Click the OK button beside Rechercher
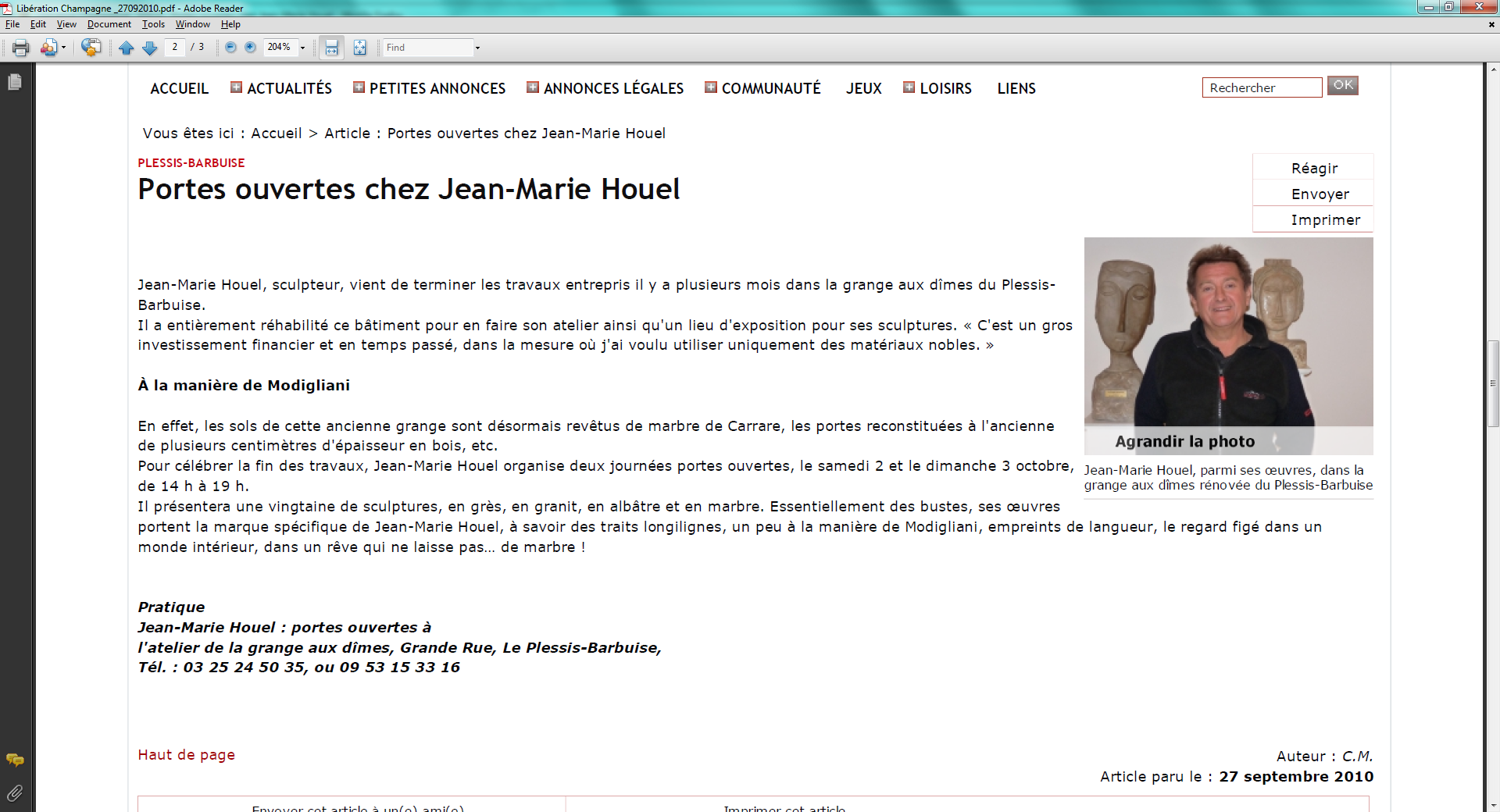This screenshot has width=1500, height=812. [x=1342, y=85]
